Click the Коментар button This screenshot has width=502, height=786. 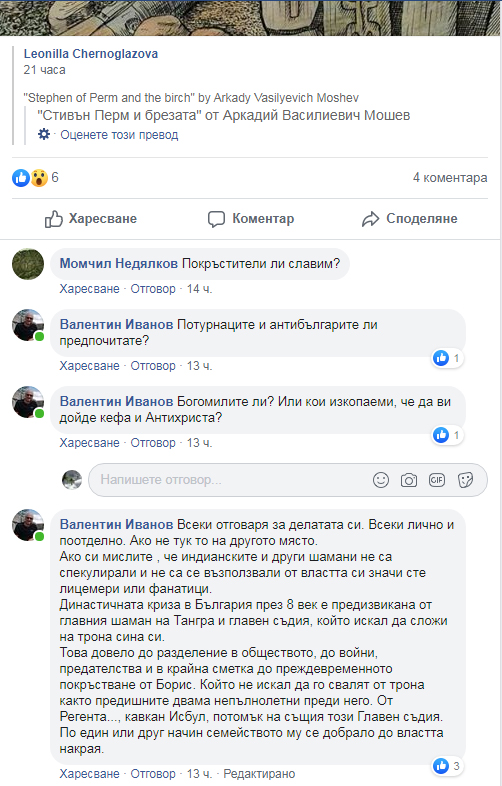point(251,219)
